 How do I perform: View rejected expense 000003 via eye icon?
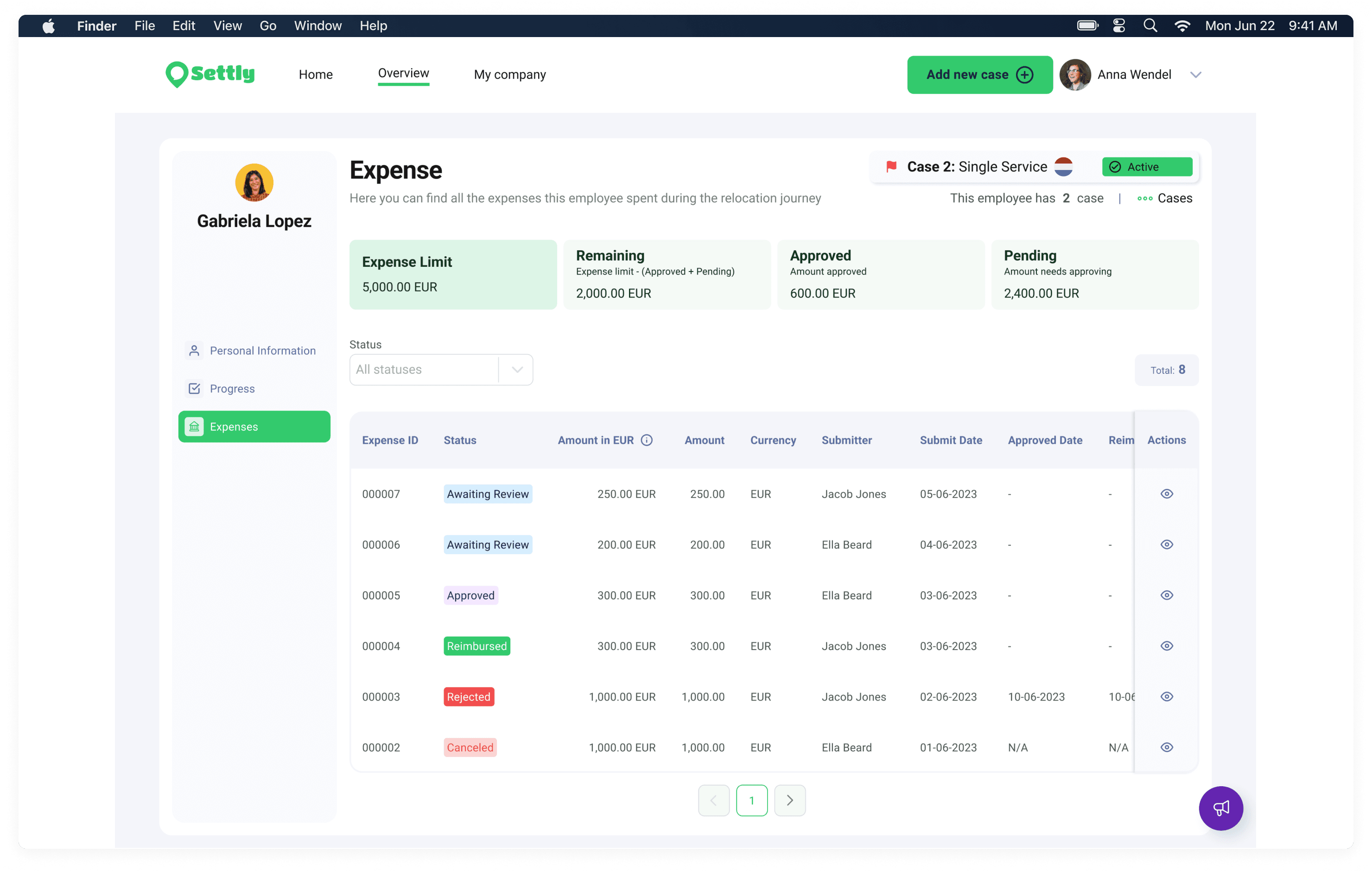[1166, 697]
